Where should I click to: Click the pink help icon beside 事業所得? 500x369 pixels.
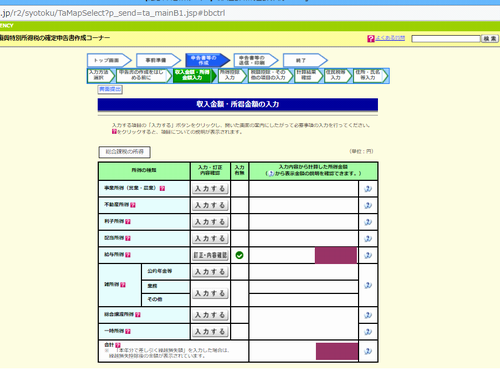[162, 189]
